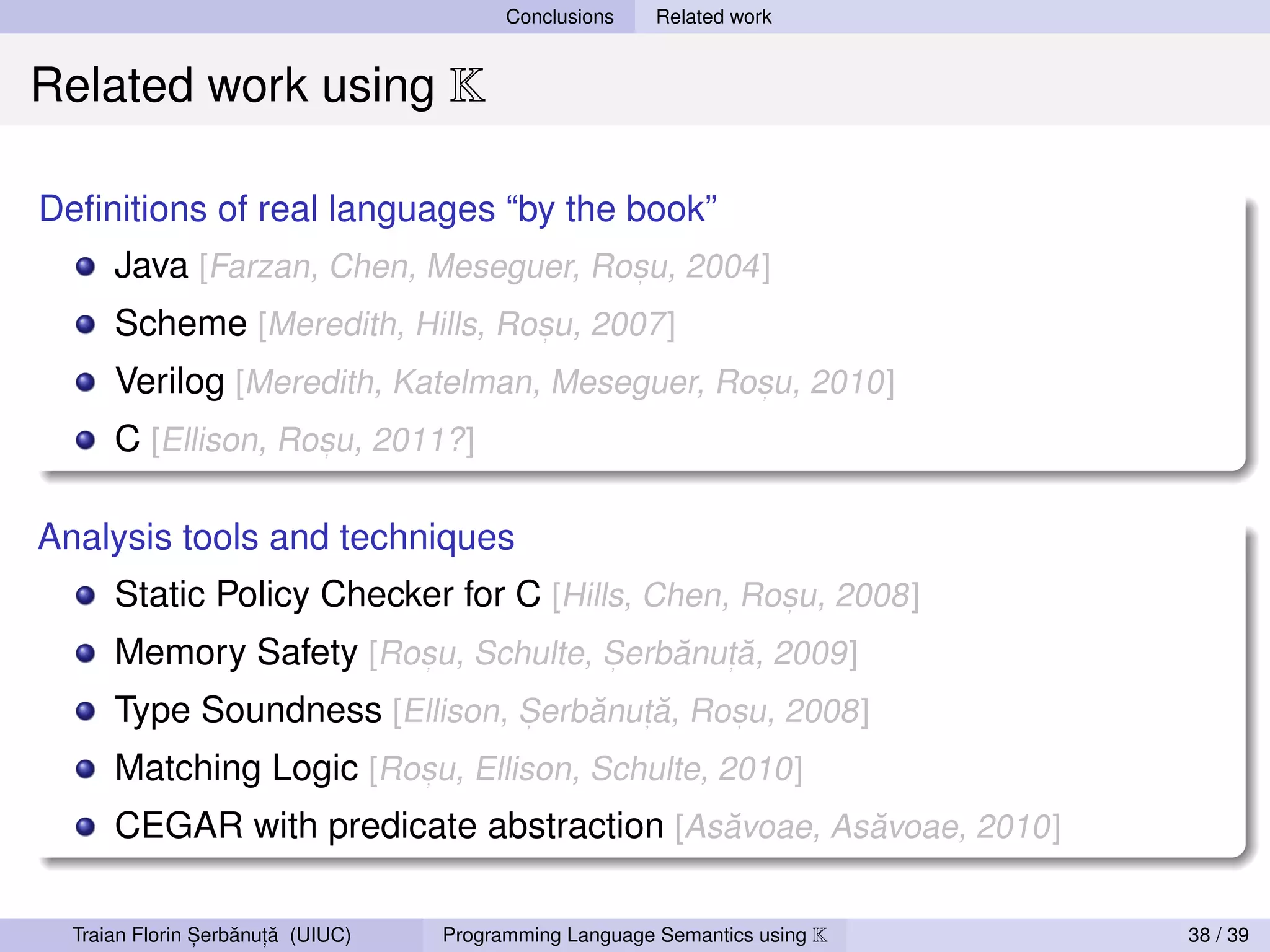
Task: Select citation 'Roșu, Ellison, Schulte, 2010'
Action: (x=586, y=769)
